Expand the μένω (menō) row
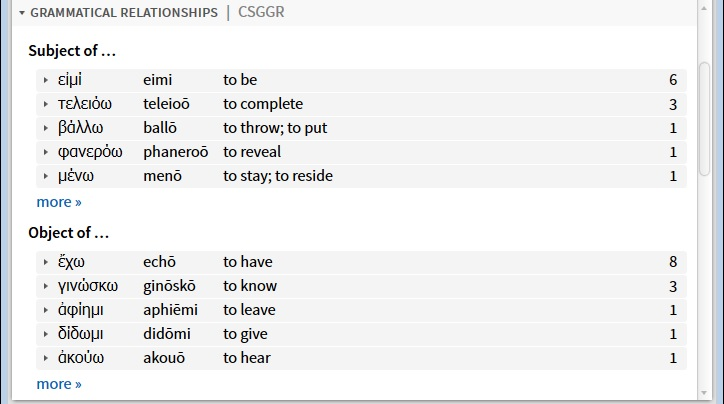The height and width of the screenshot is (404, 724). click(46, 176)
